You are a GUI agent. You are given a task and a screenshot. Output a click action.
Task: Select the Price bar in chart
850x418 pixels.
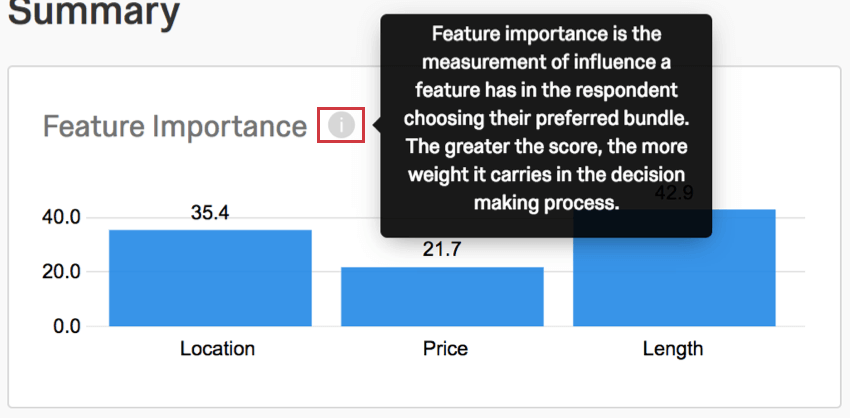[442, 297]
